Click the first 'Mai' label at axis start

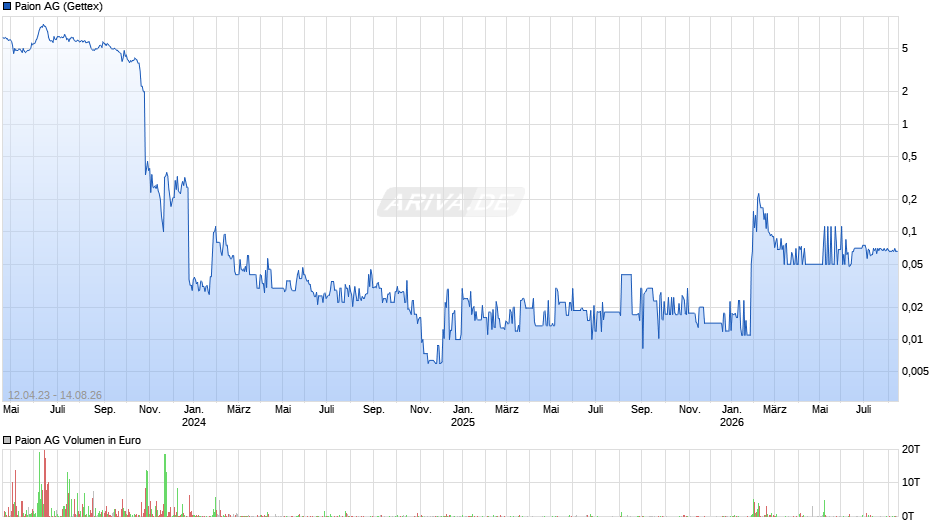(x=11, y=410)
